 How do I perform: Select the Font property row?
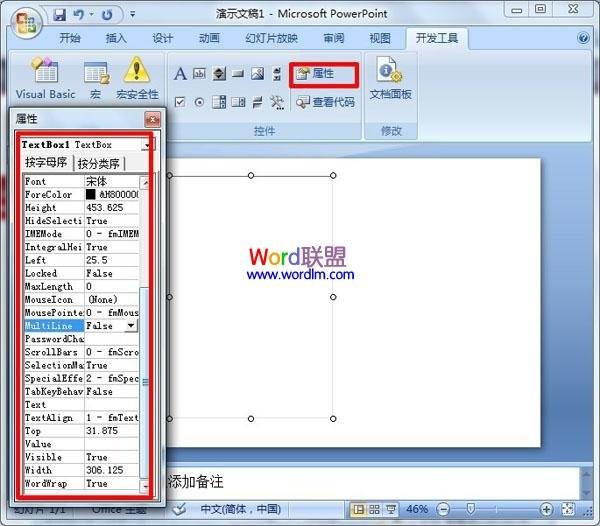click(x=81, y=181)
